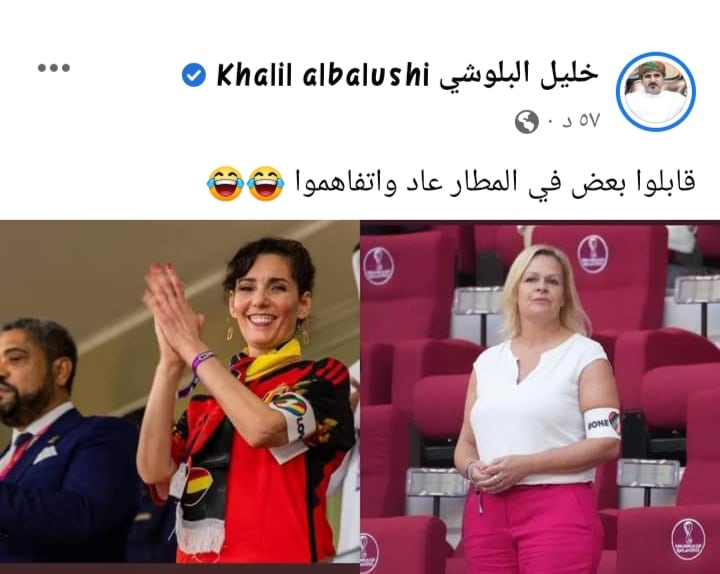The image size is (720, 574).
Task: Click the post timestamp ٥٧ د
Action: [581, 121]
